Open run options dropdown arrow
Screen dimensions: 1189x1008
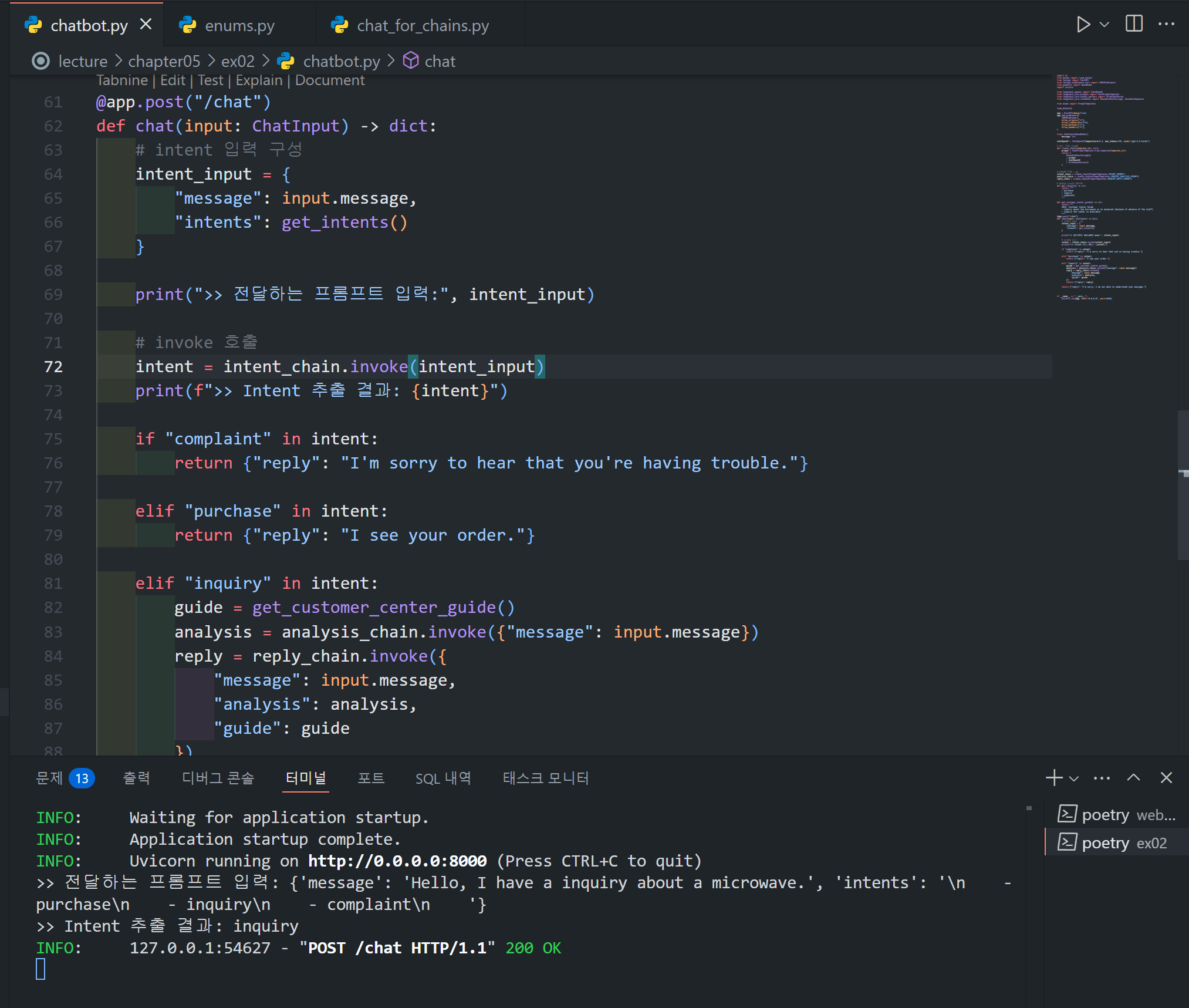(1104, 25)
